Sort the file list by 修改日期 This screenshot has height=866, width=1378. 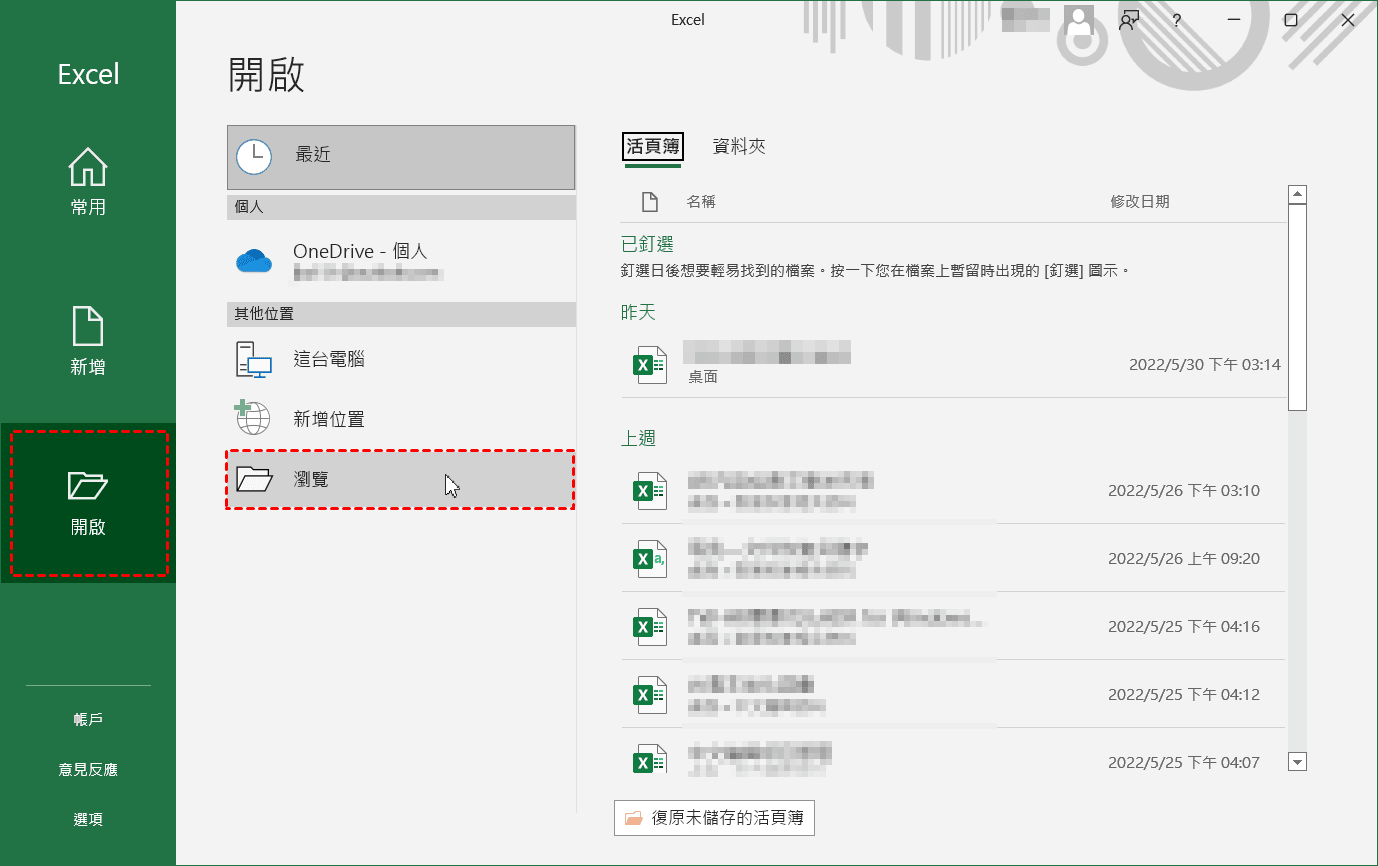(1140, 202)
